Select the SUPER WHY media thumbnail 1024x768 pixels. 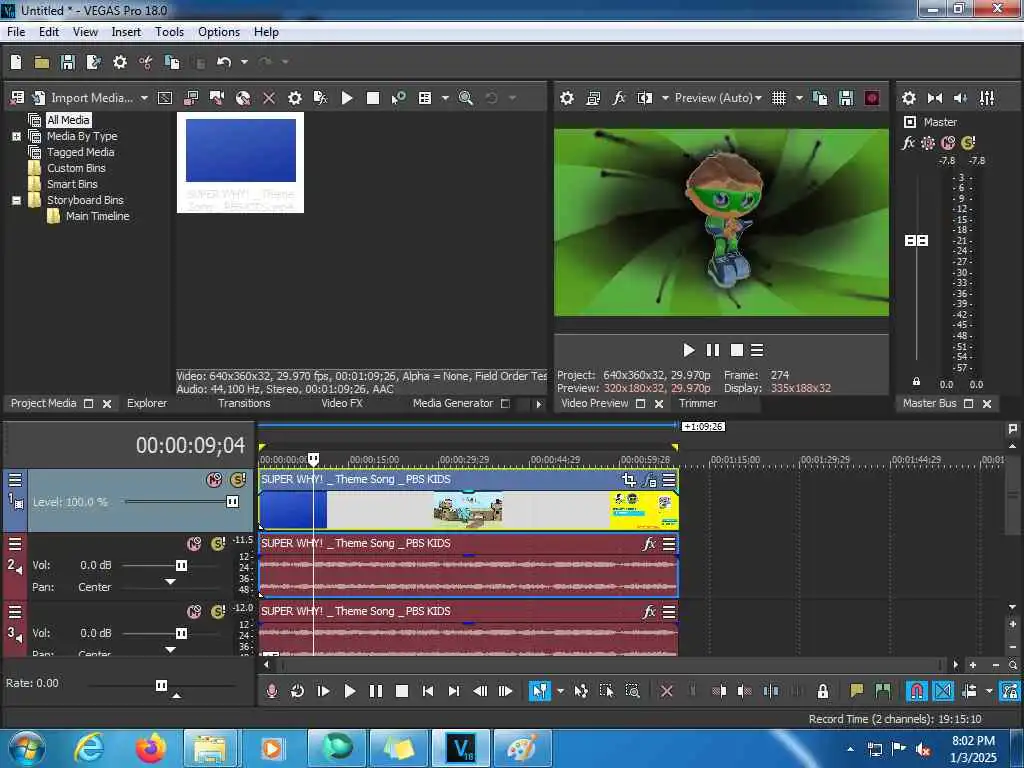click(x=240, y=163)
